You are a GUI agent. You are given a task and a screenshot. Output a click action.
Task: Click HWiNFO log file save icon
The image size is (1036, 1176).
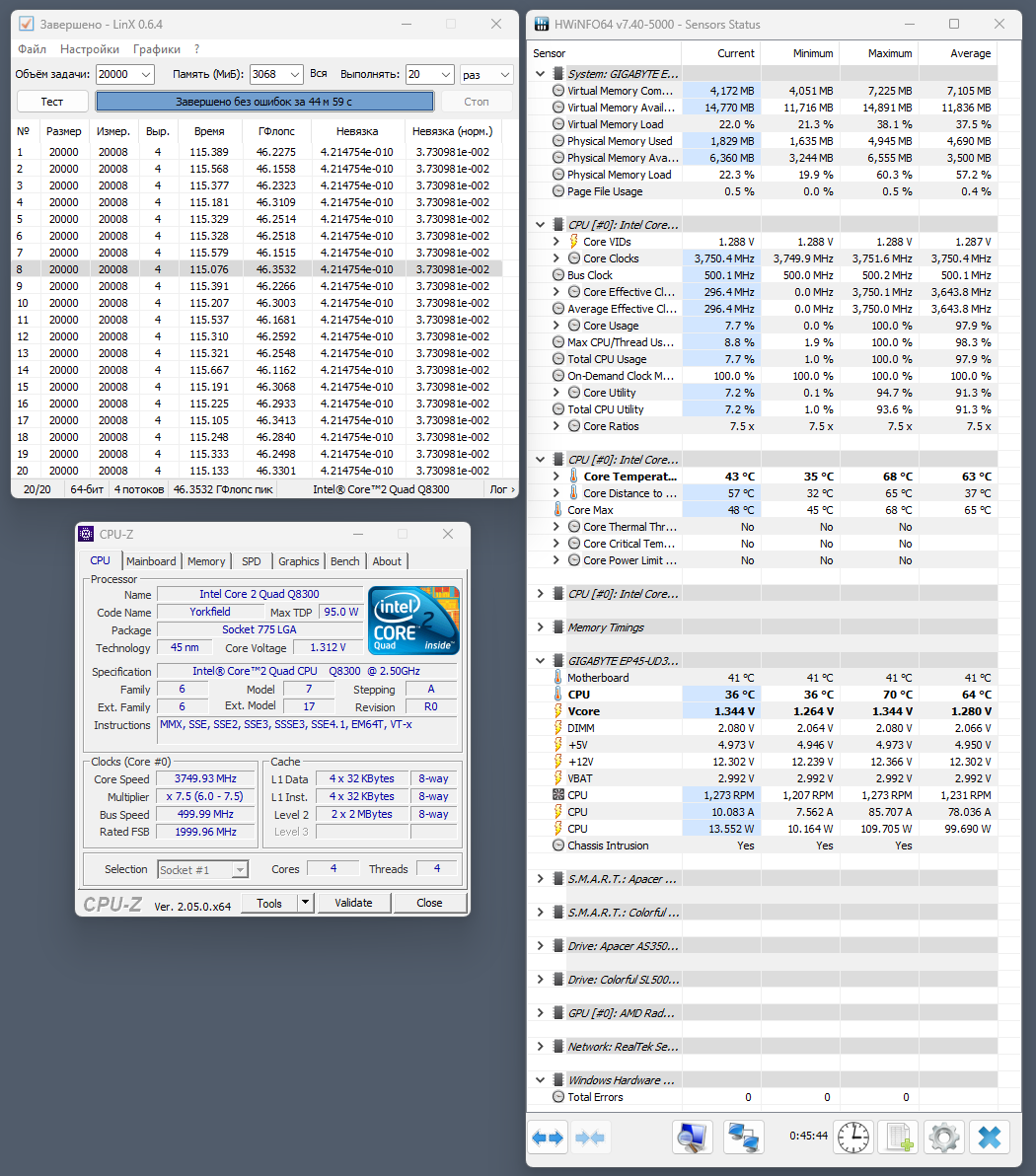click(x=899, y=1137)
